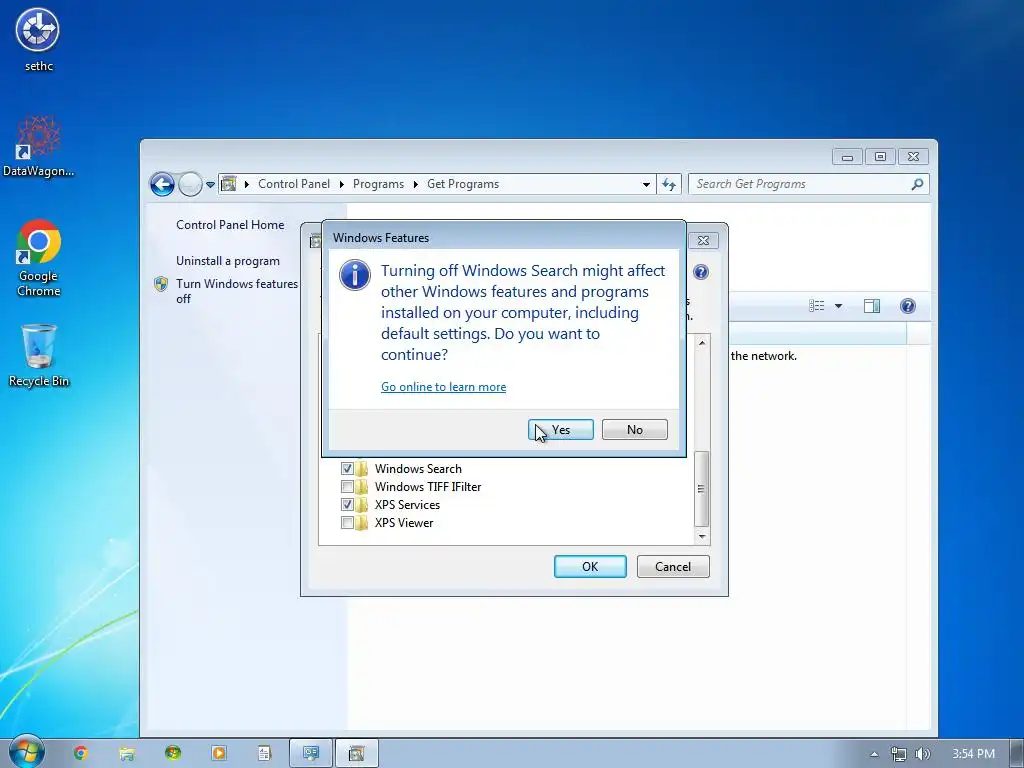Toggle the preview pane icon

click(x=872, y=306)
